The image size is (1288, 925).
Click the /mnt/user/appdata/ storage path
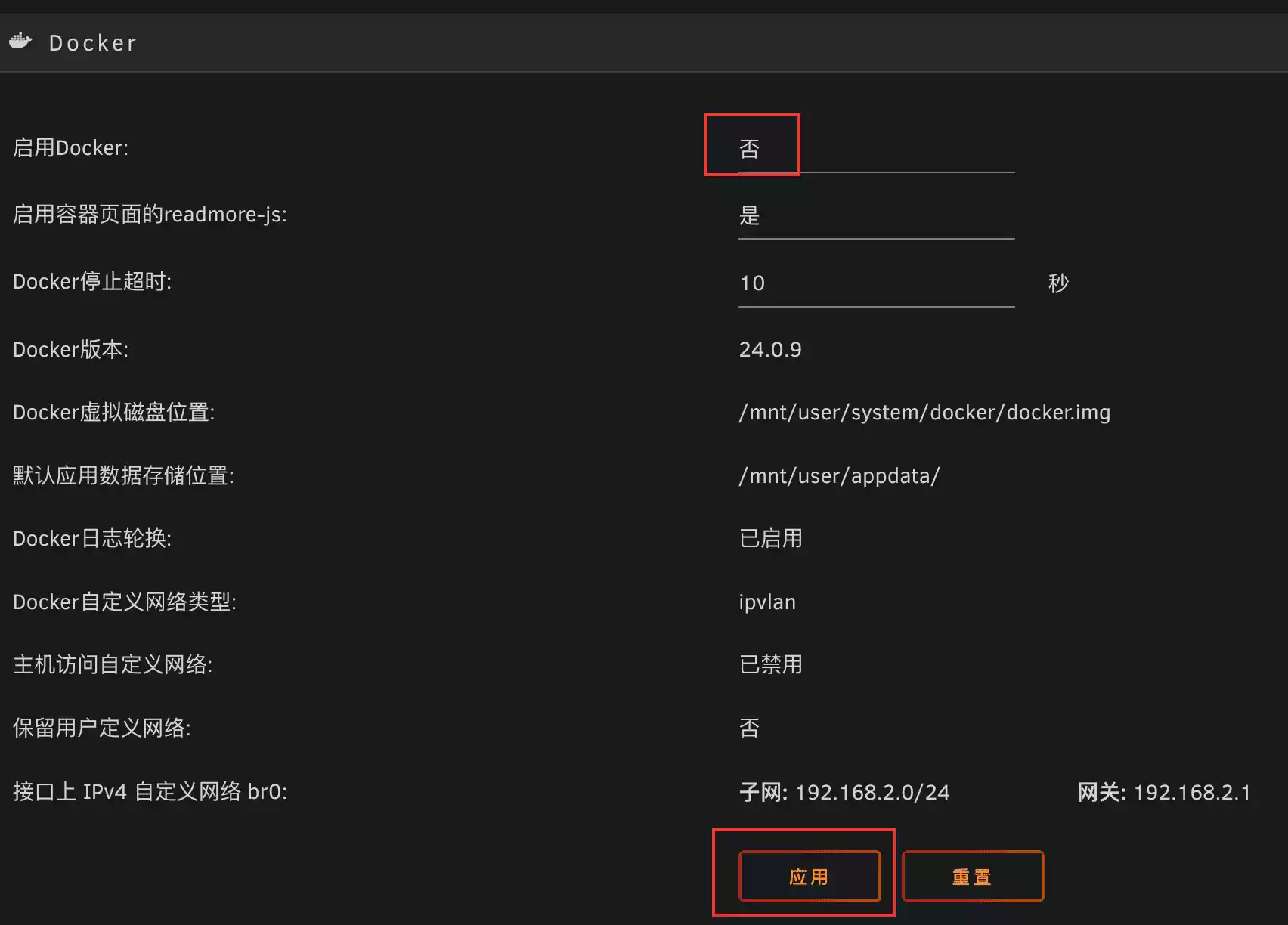coord(839,476)
